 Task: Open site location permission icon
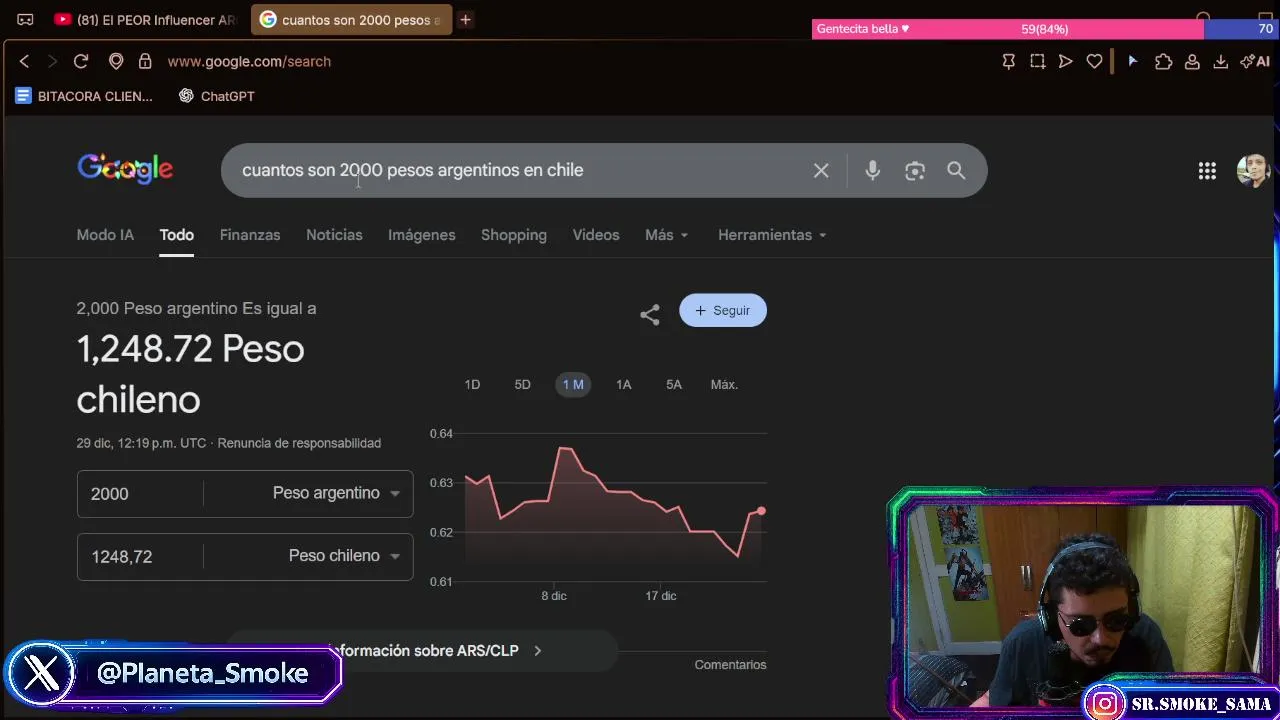tap(116, 61)
